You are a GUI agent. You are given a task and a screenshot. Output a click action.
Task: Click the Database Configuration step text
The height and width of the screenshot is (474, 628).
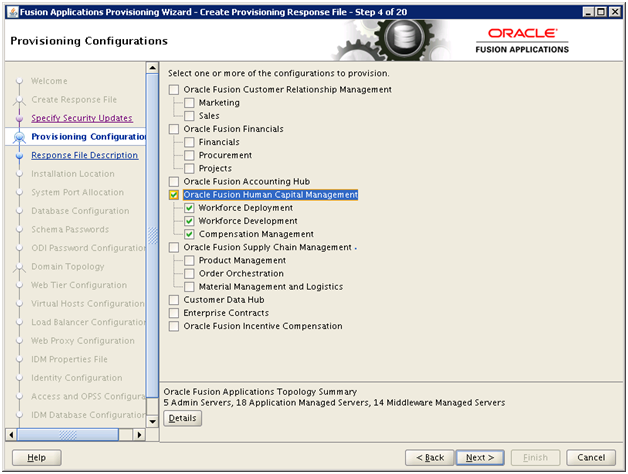point(81,211)
